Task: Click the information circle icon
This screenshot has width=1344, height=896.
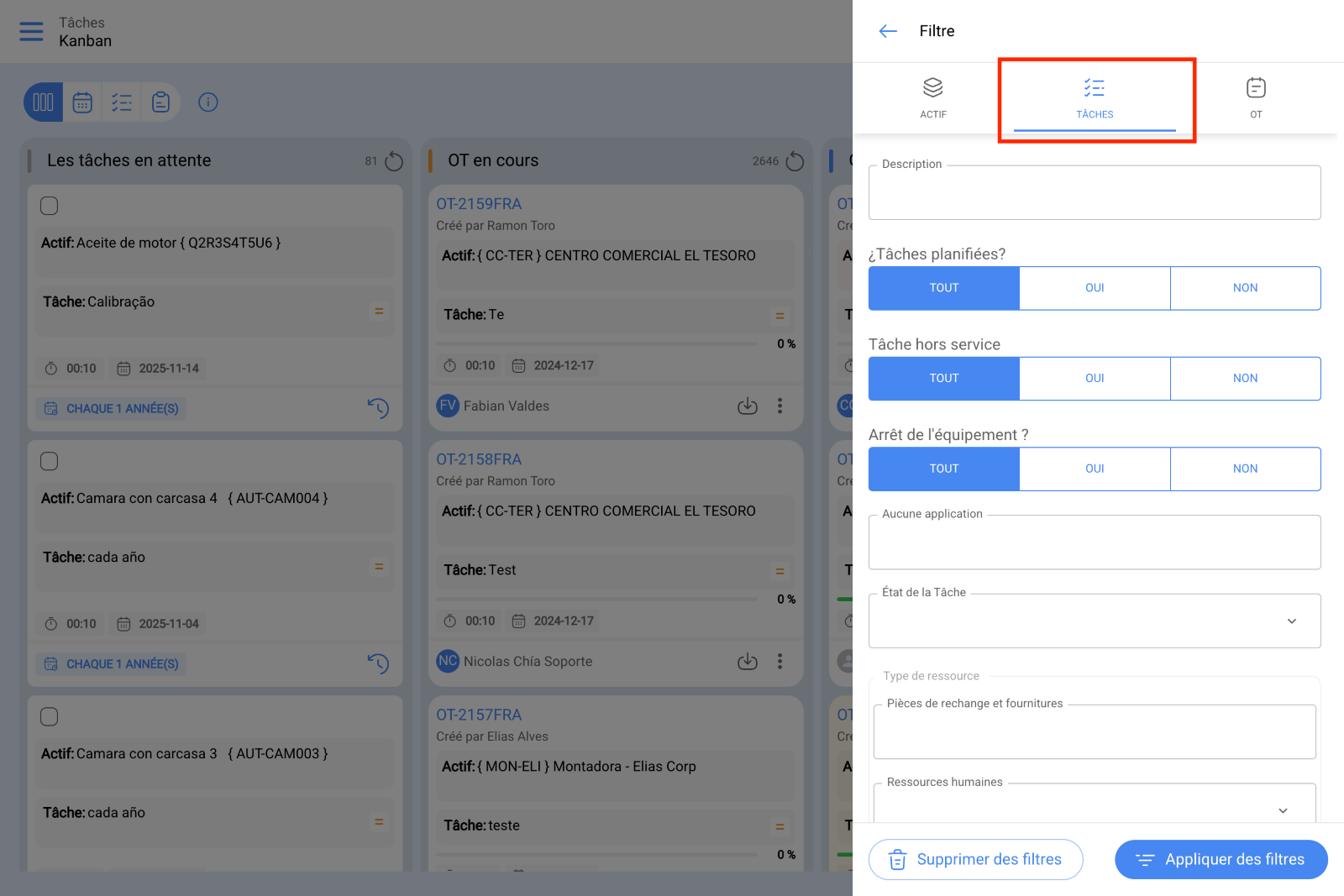Action: (208, 102)
